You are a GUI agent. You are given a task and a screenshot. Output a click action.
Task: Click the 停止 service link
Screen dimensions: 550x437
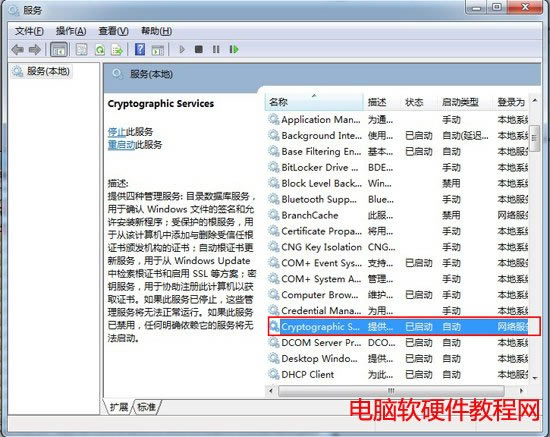pos(116,132)
